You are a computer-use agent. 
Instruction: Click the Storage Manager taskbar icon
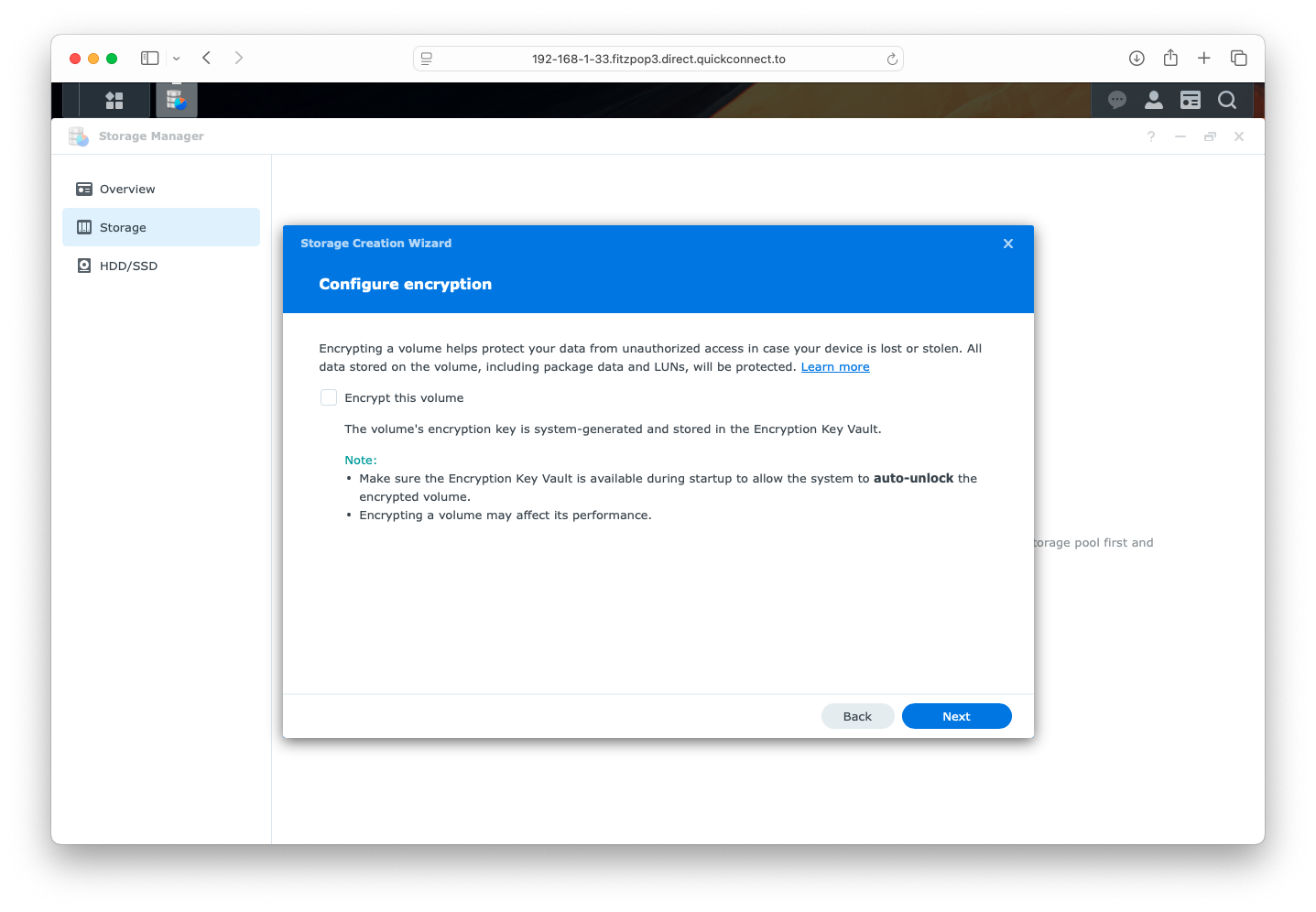tap(177, 100)
